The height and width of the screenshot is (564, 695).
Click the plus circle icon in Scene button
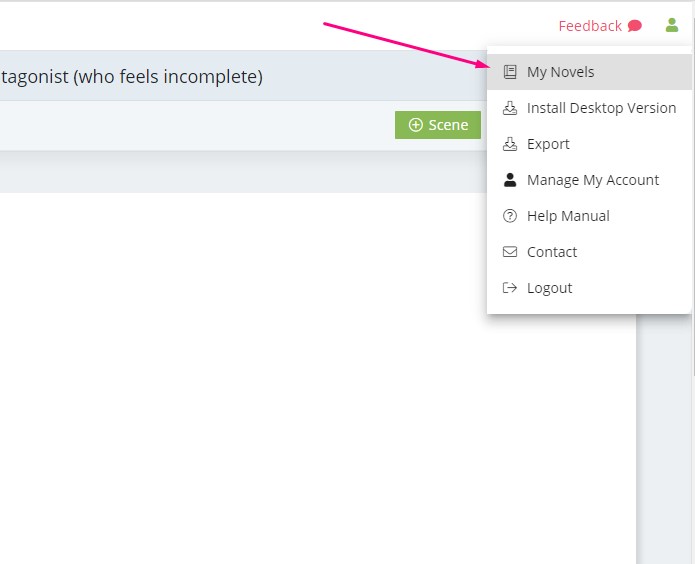[x=415, y=125]
